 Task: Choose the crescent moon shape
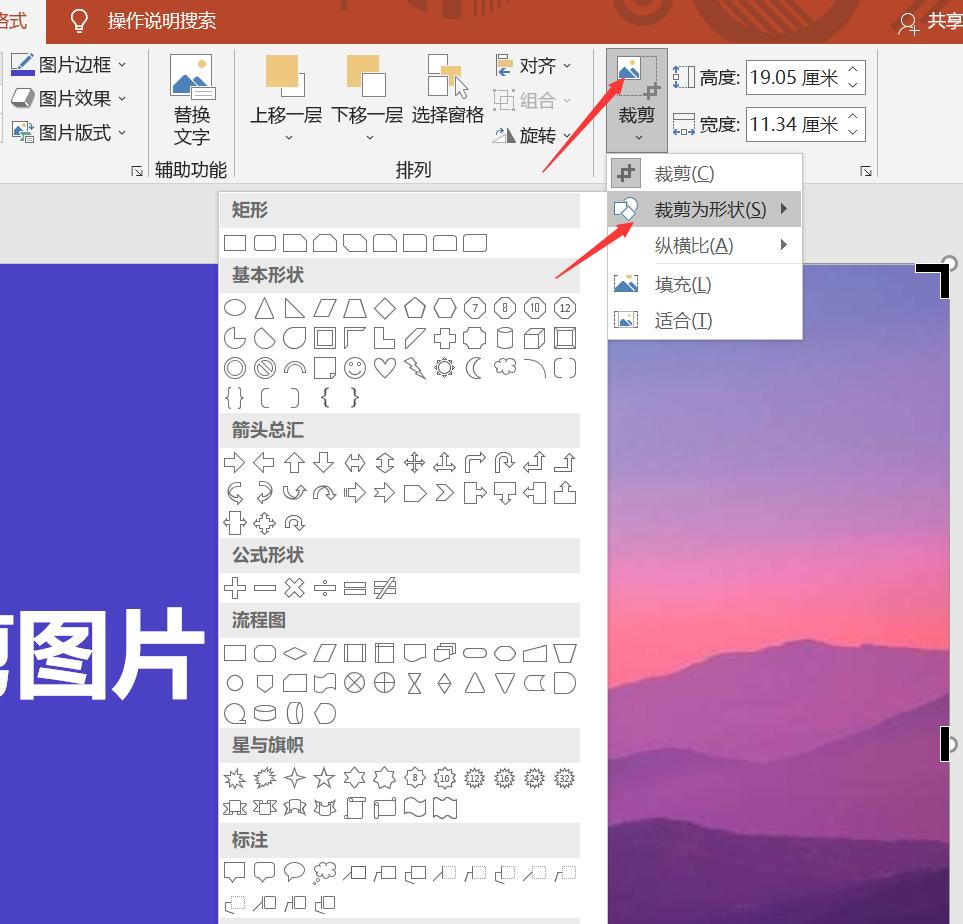475,368
